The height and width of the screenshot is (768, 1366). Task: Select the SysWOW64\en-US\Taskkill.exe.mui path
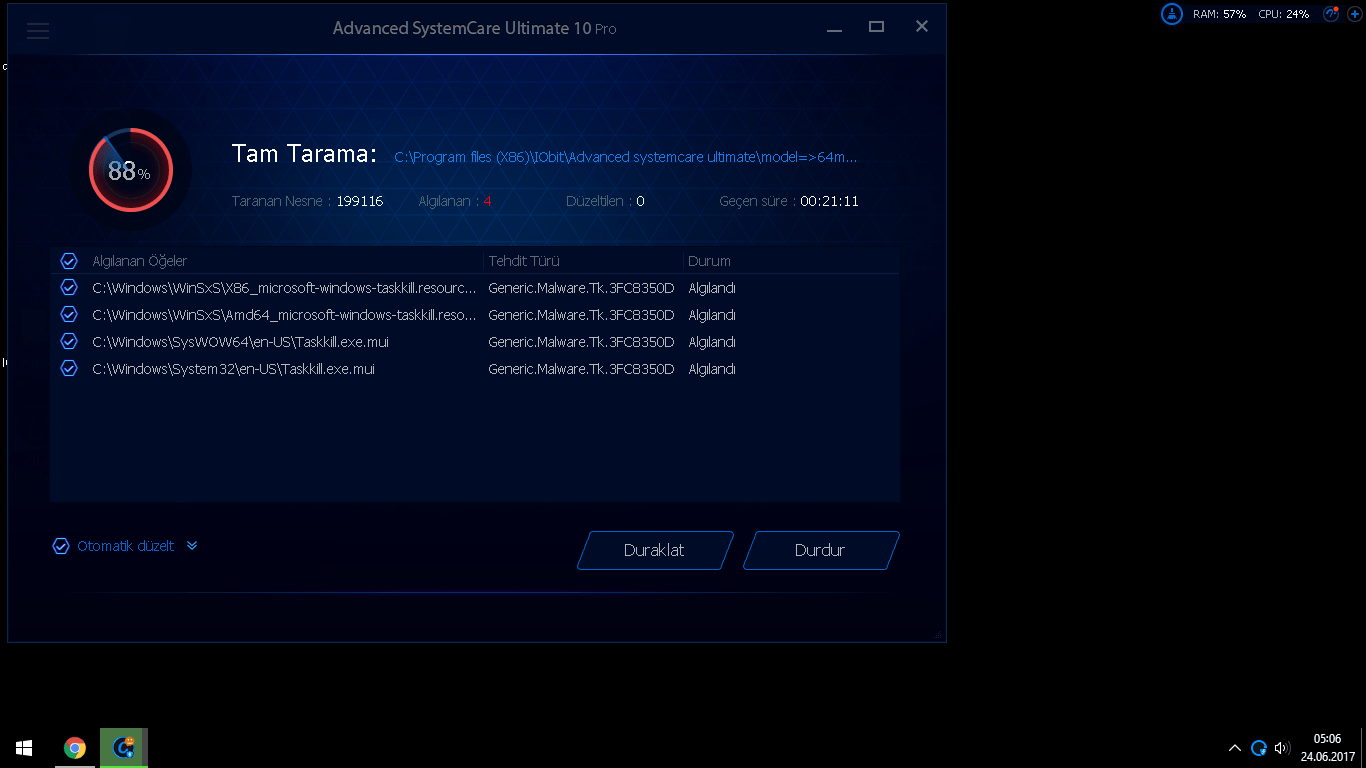pyautogui.click(x=240, y=342)
